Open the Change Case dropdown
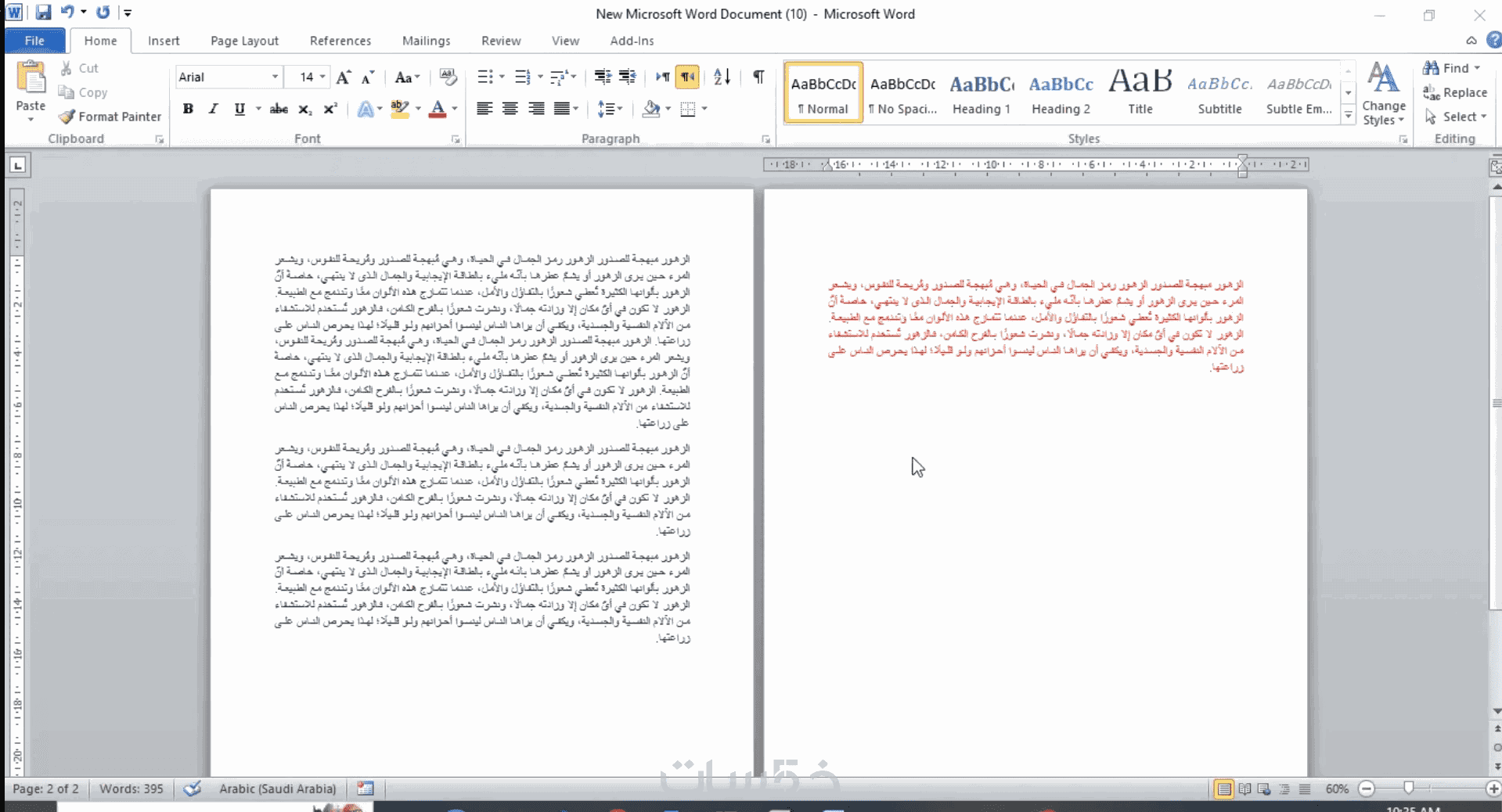 coord(407,77)
